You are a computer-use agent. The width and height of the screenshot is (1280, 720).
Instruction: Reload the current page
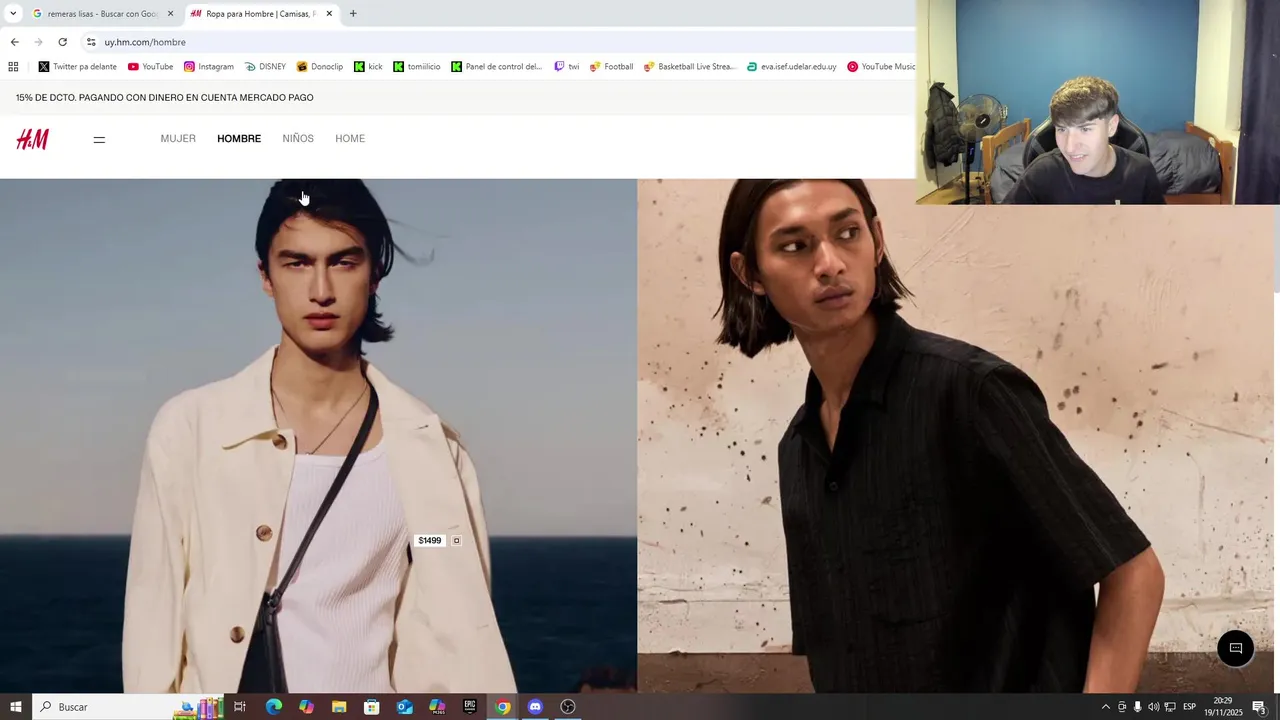(x=62, y=42)
